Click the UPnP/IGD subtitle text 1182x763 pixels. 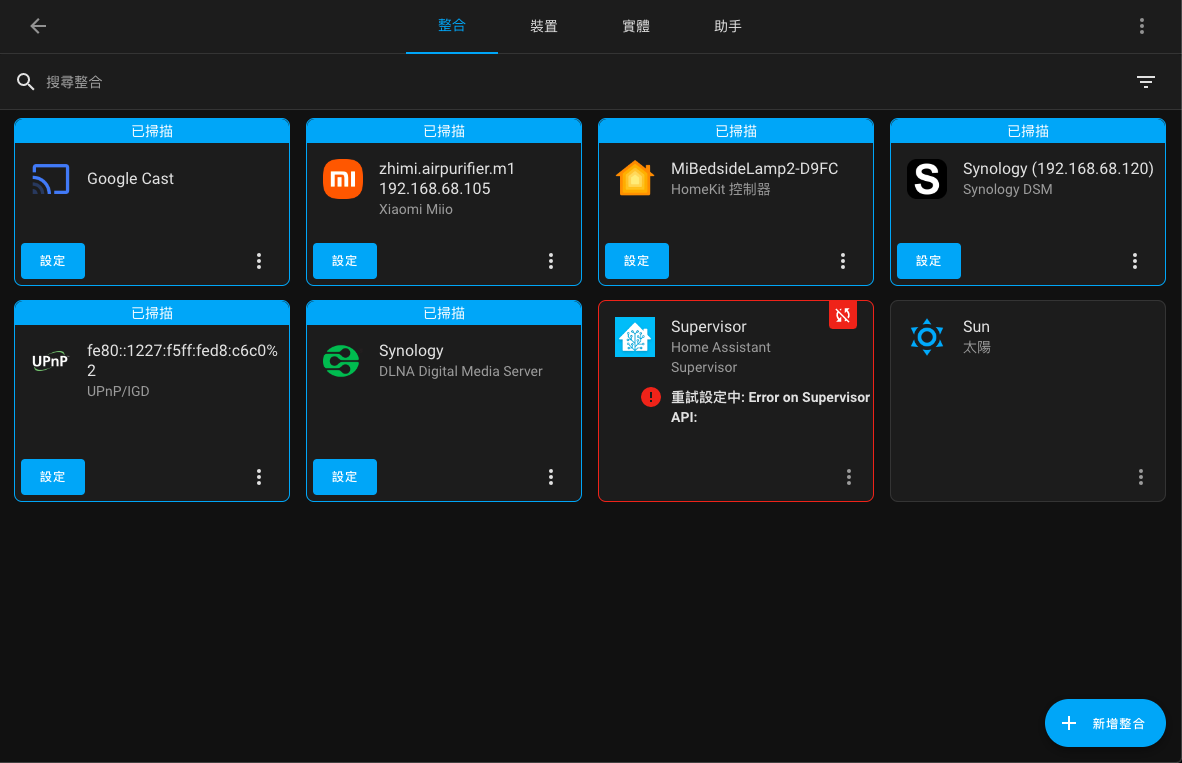(x=118, y=391)
